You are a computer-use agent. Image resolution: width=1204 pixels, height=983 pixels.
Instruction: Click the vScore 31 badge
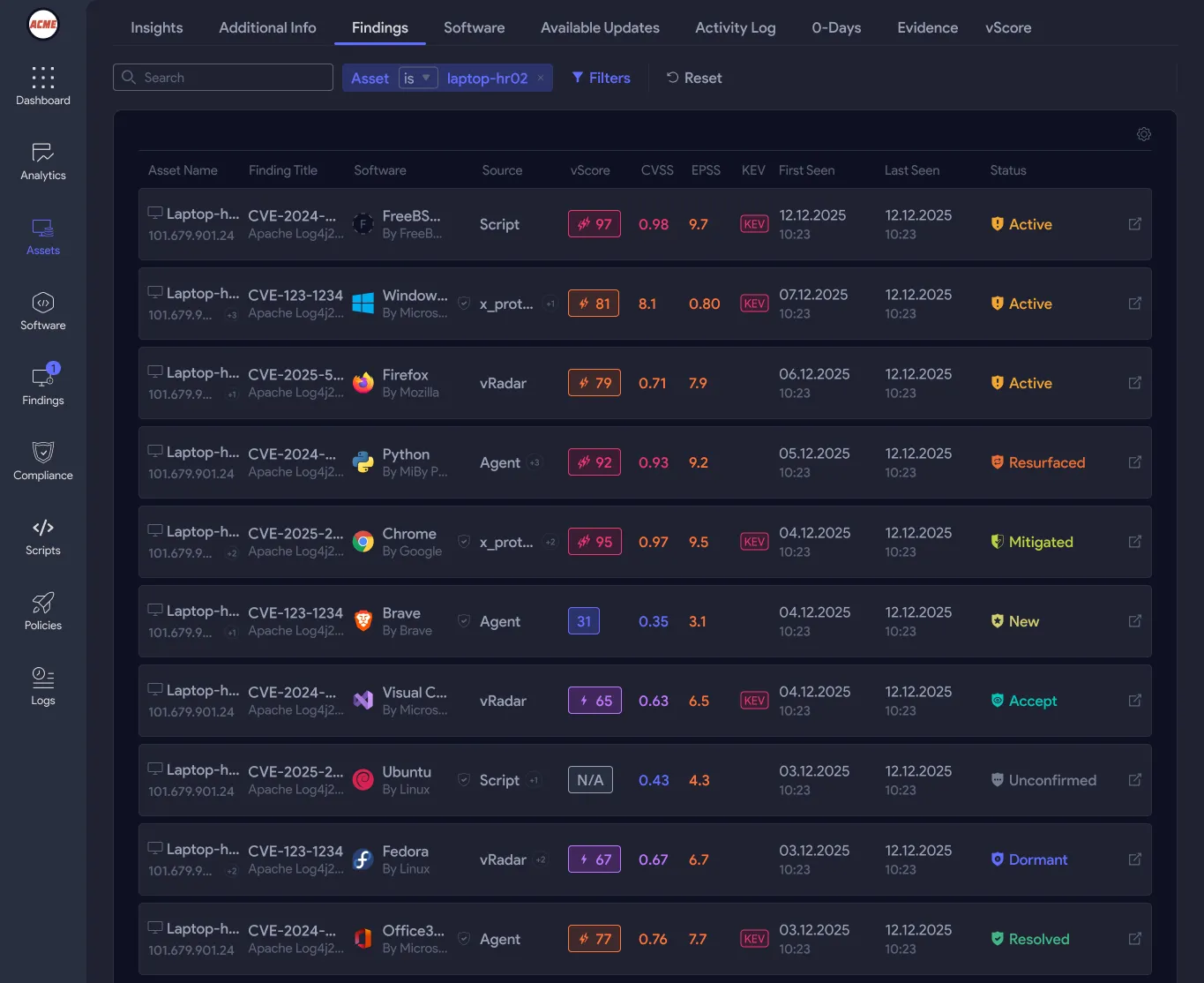tap(584, 621)
